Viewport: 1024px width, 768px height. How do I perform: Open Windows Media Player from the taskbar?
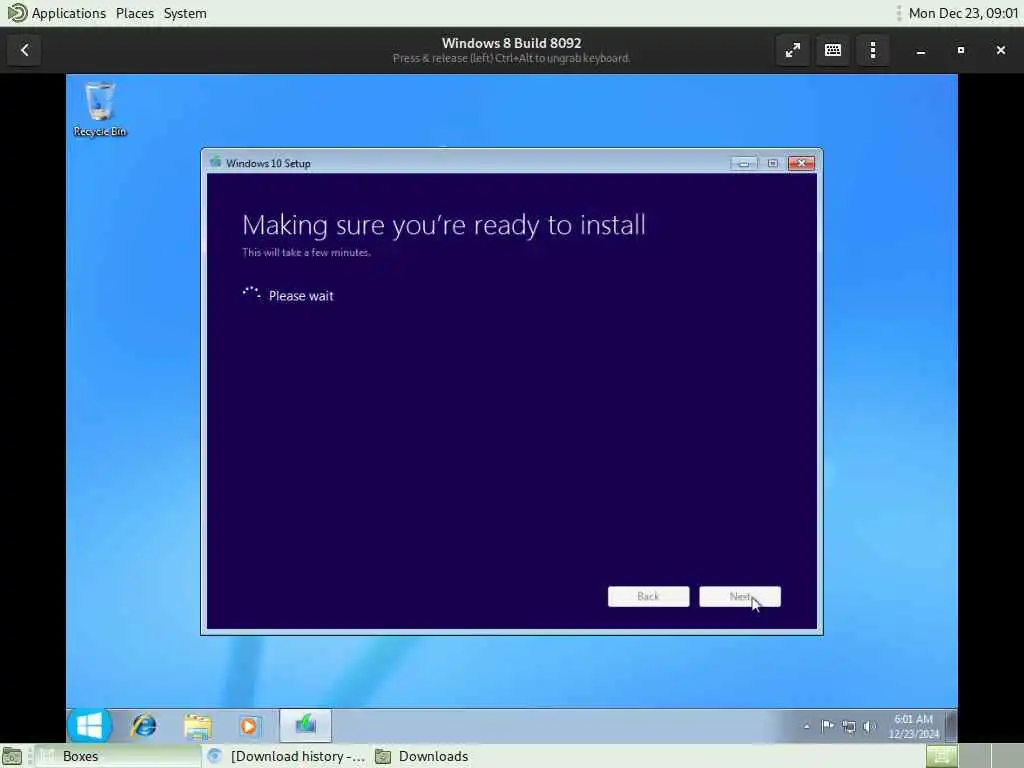(249, 726)
